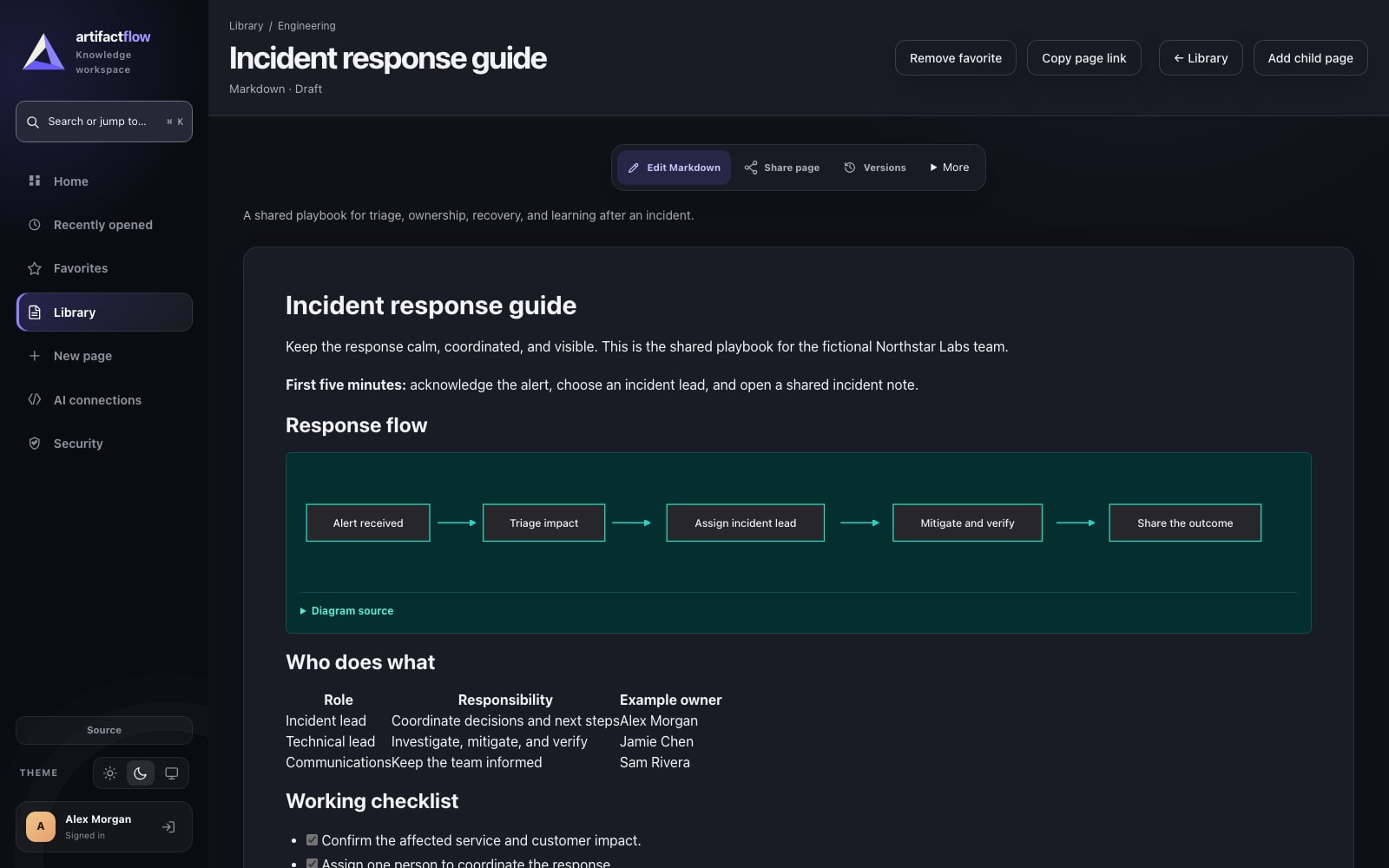The width and height of the screenshot is (1389, 868).
Task: Toggle the Confirm affected service checkbox
Action: click(313, 840)
